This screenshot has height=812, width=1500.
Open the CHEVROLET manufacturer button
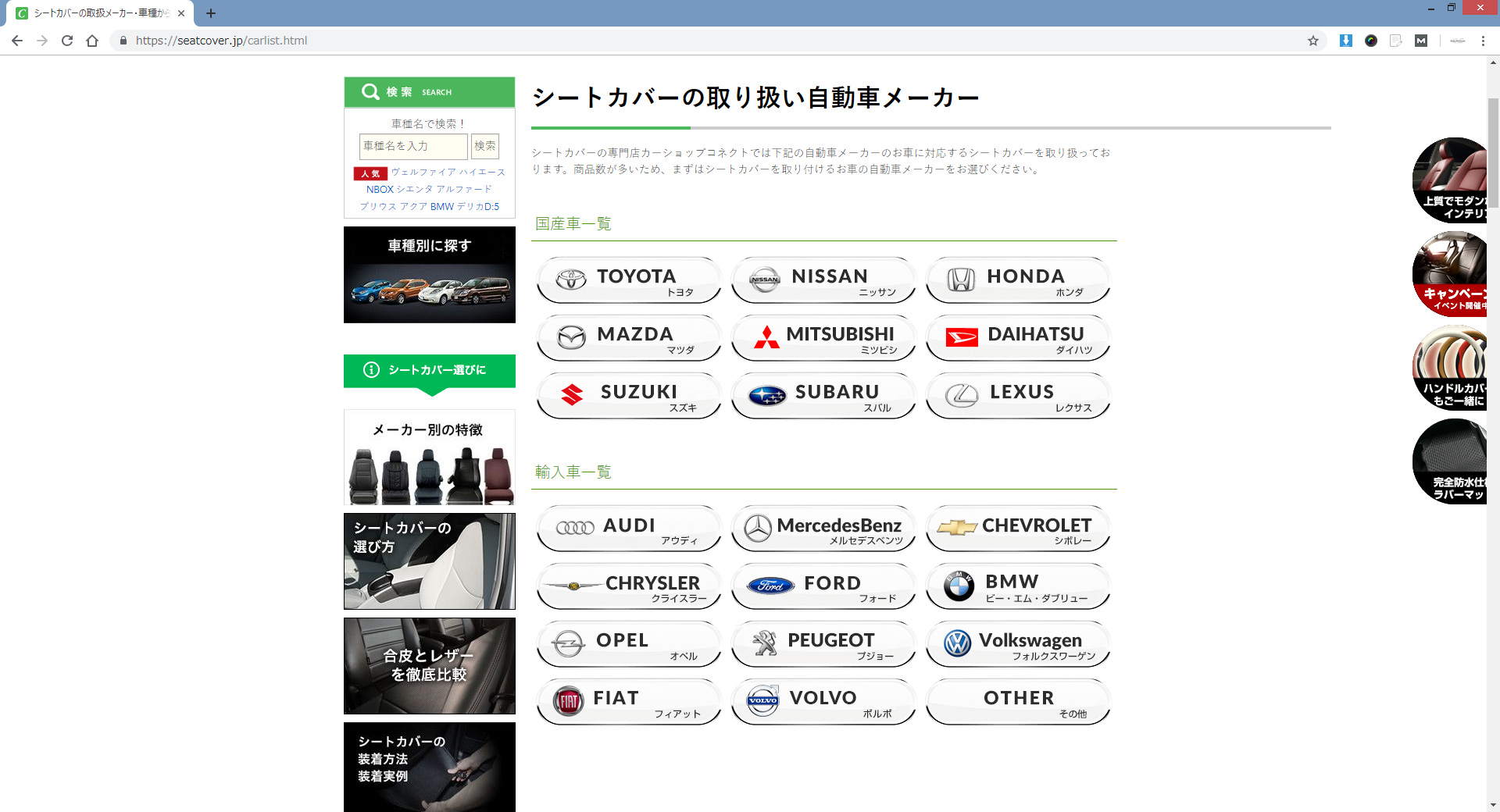point(1018,529)
